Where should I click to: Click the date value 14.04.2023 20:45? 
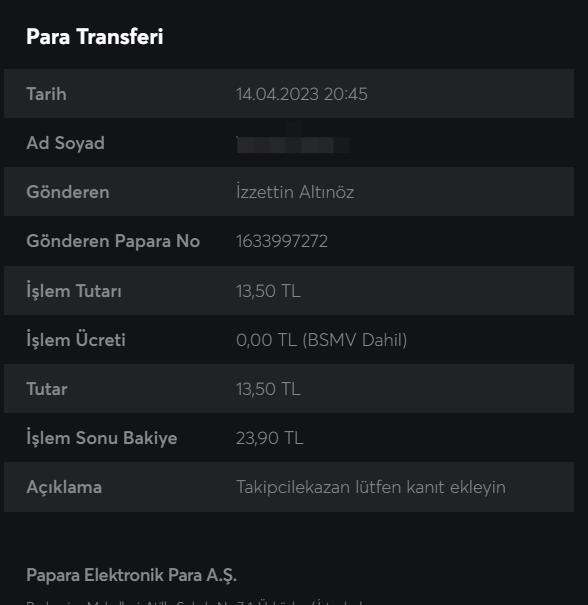[302, 94]
